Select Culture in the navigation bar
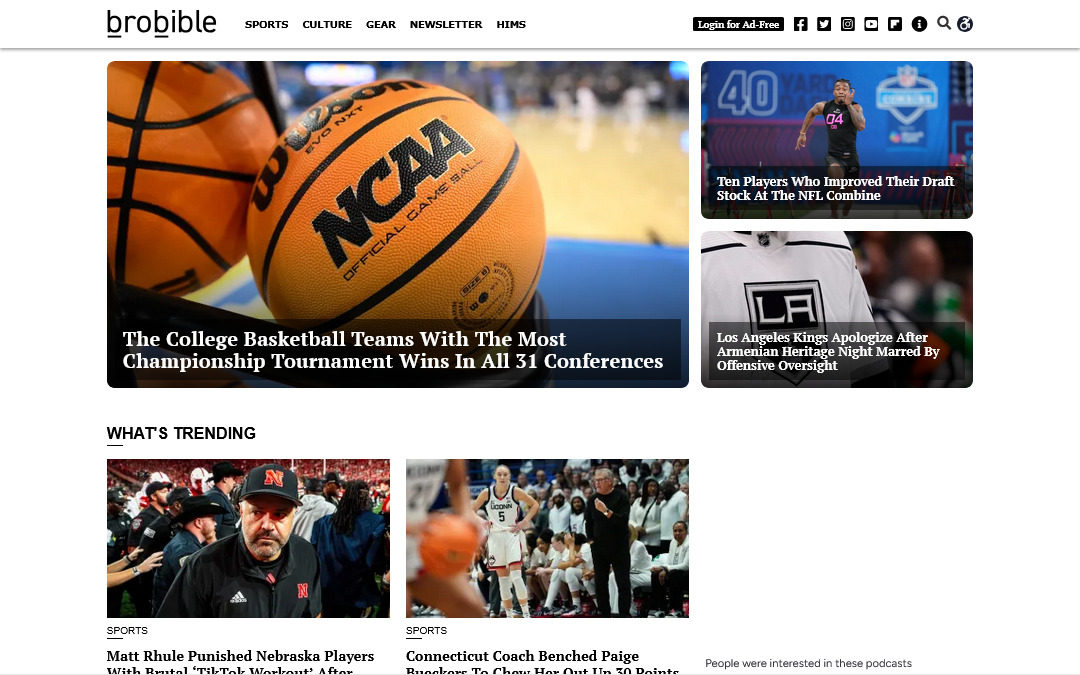Screen dimensions: 1080x675 (x=327, y=25)
